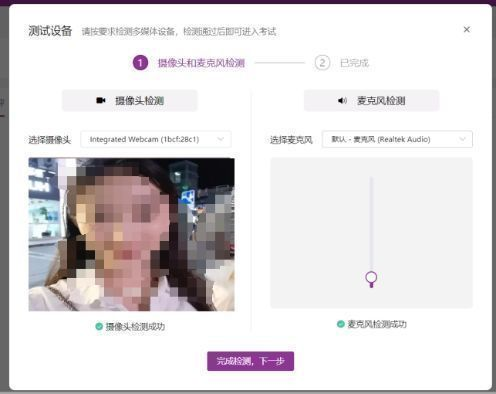Click the 选择麦克风 label
Screen dimensions: 496x394
click(x=291, y=140)
